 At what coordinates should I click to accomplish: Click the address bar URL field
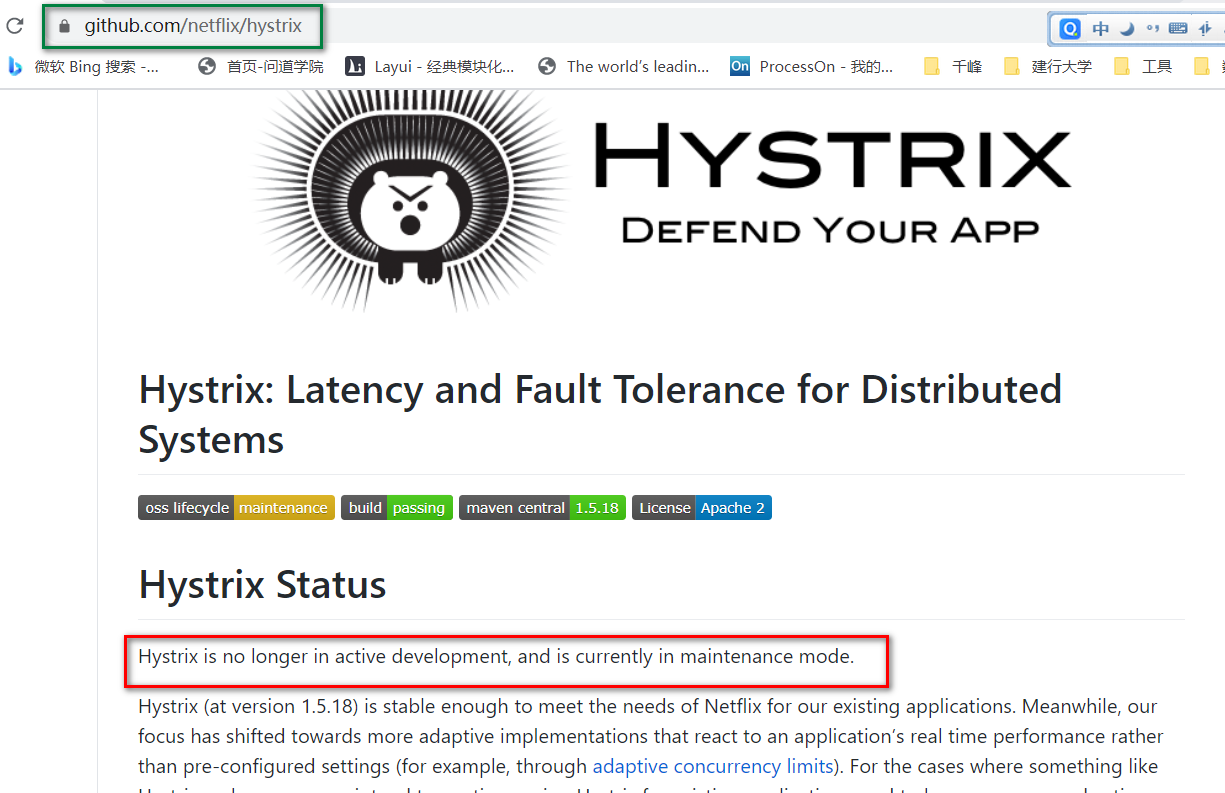tap(192, 26)
